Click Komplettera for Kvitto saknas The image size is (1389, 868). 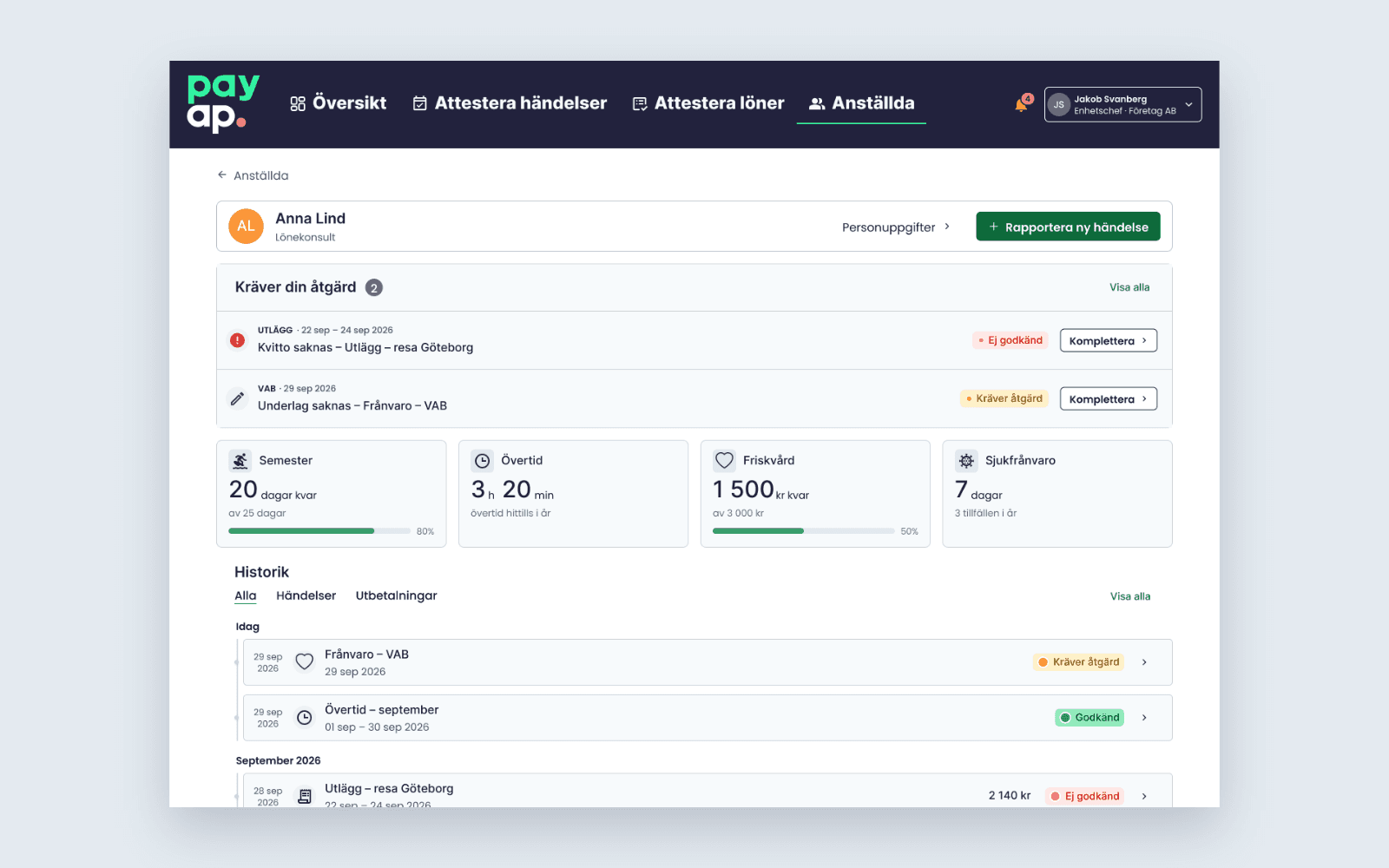point(1108,340)
